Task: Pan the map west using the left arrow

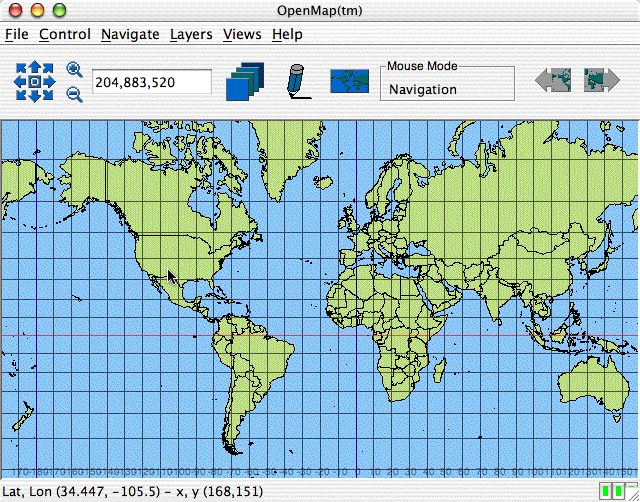Action: (x=20, y=82)
